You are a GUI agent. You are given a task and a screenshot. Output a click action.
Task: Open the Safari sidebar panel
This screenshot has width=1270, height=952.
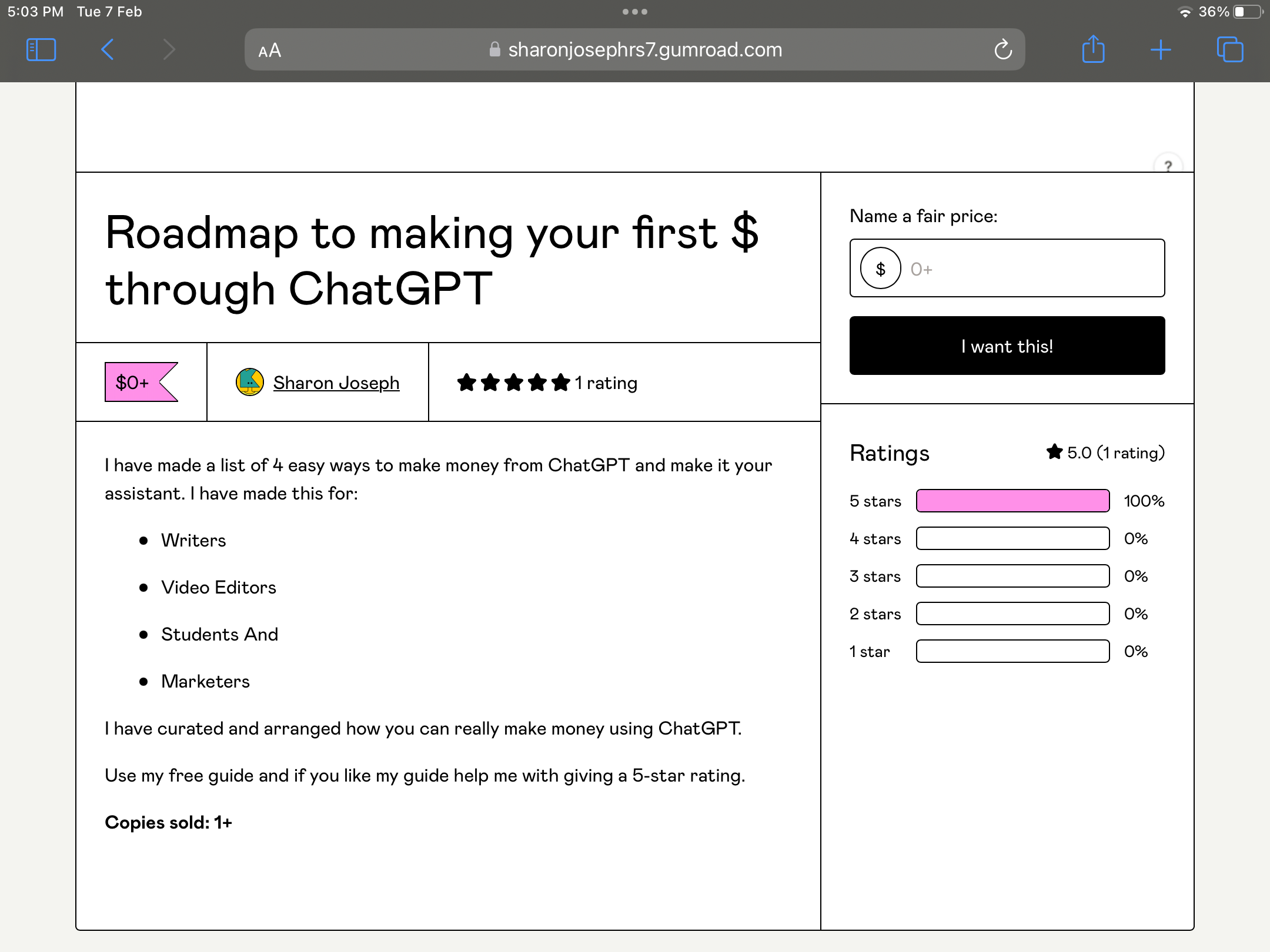tap(41, 50)
